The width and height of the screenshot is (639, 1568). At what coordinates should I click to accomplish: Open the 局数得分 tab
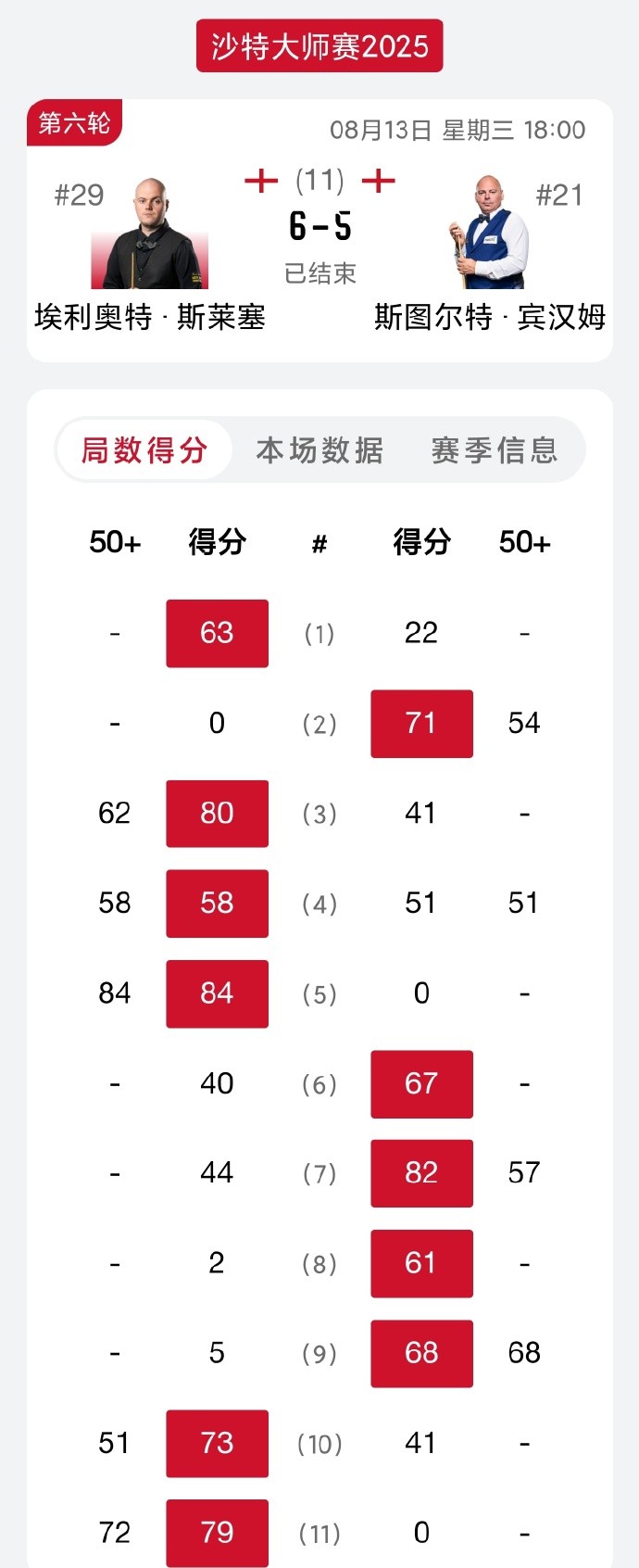(144, 450)
